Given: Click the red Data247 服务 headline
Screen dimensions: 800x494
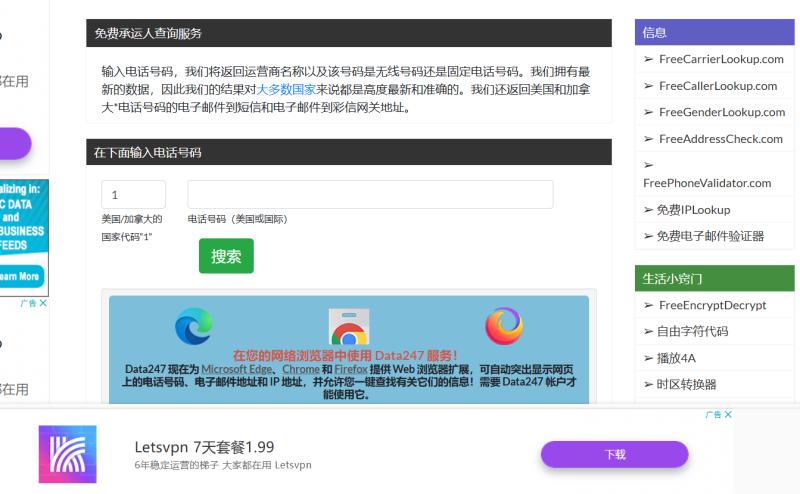Looking at the screenshot, I should click(345, 356).
